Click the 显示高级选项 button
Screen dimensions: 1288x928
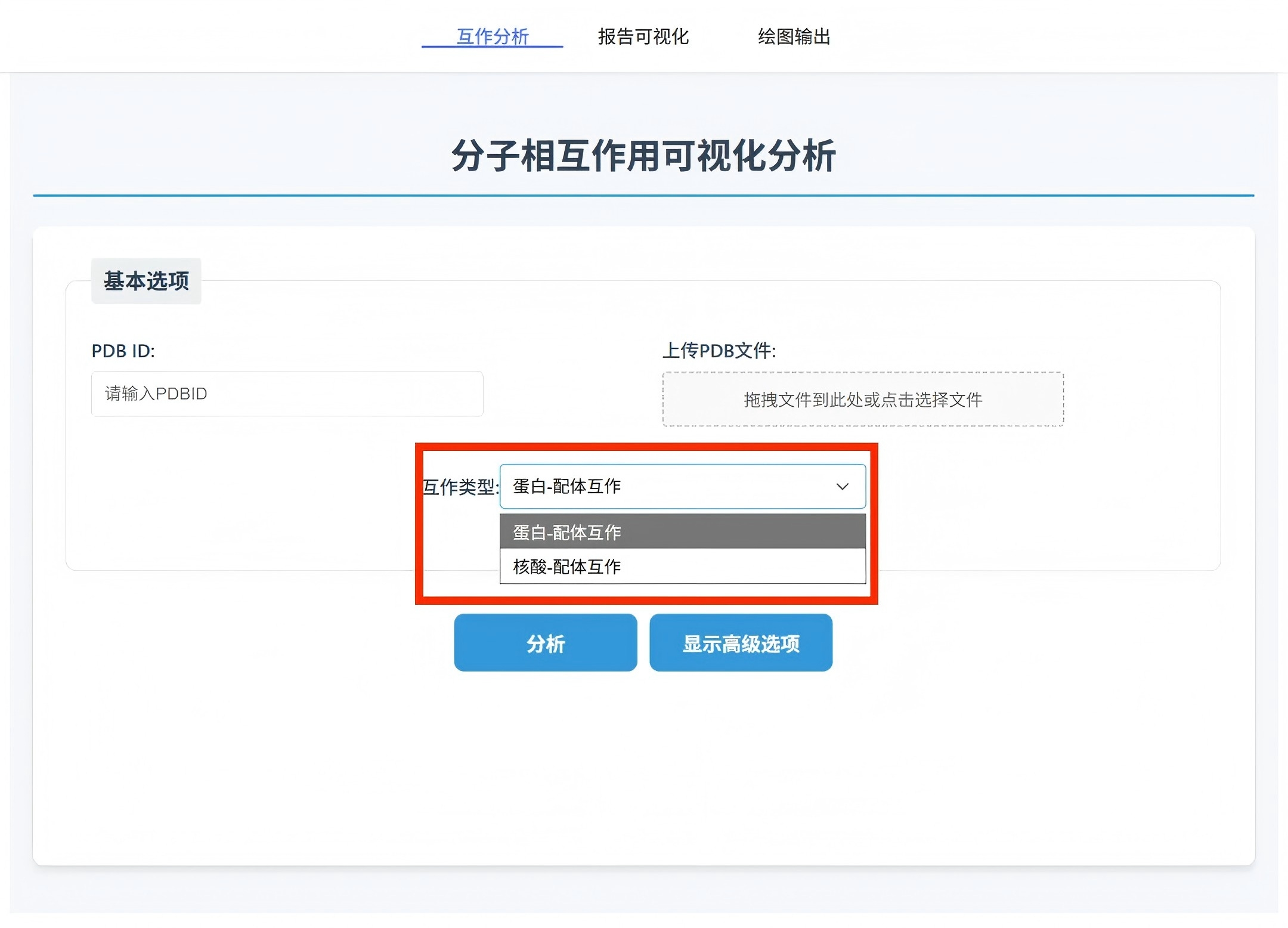741,643
